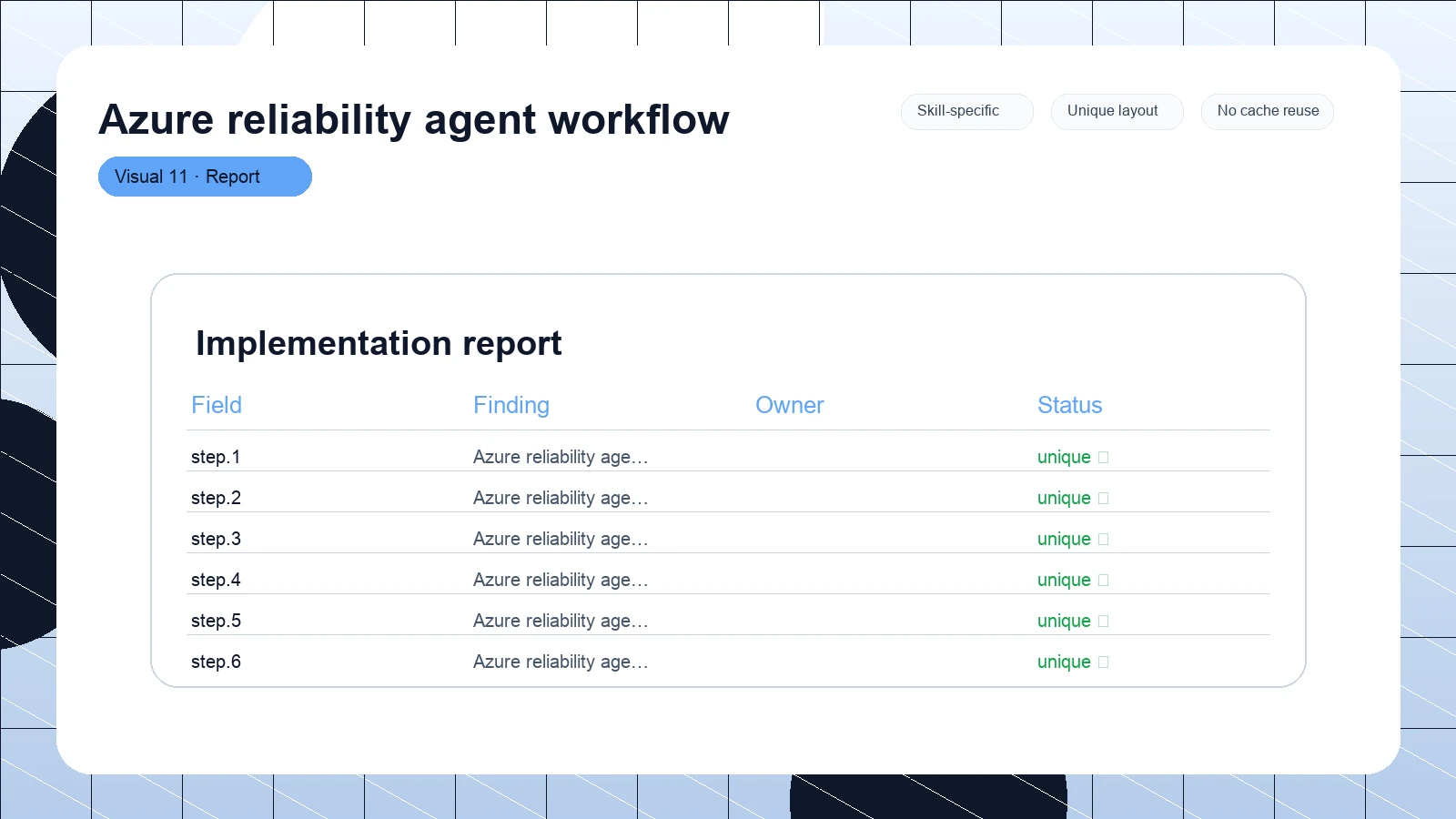Click the Skill-specific tag
The height and width of the screenshot is (819, 1456).
pyautogui.click(x=966, y=111)
